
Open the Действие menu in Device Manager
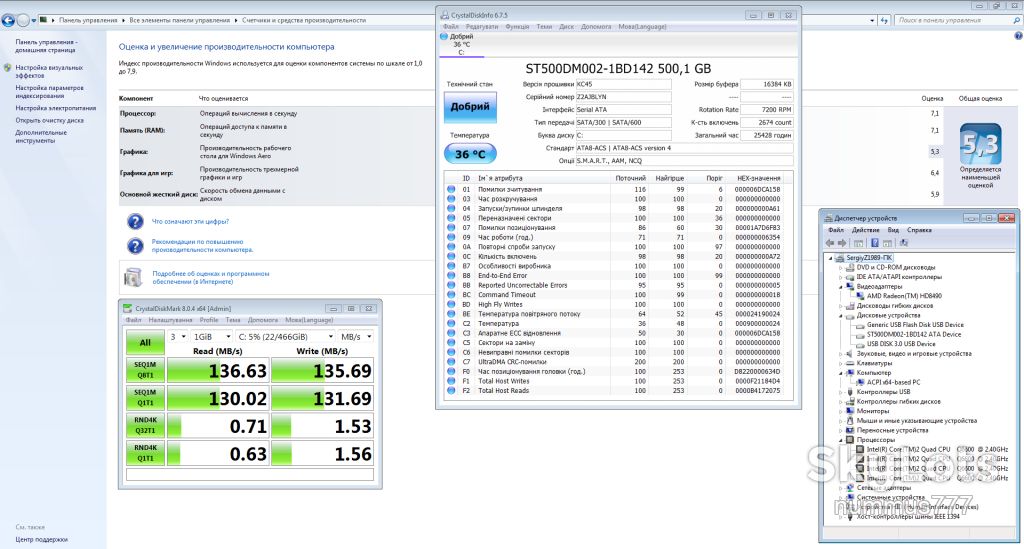pos(865,230)
